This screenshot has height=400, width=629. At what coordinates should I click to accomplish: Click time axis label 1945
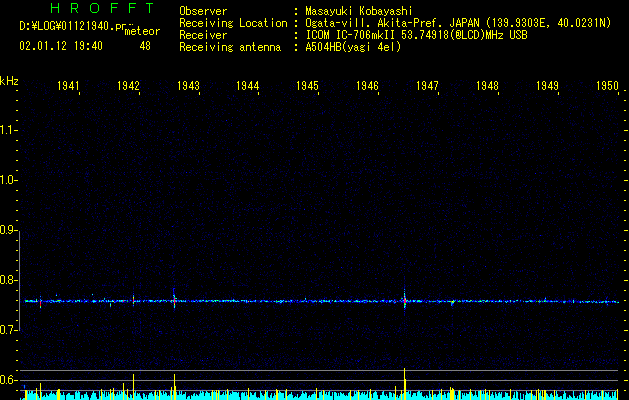tap(307, 86)
